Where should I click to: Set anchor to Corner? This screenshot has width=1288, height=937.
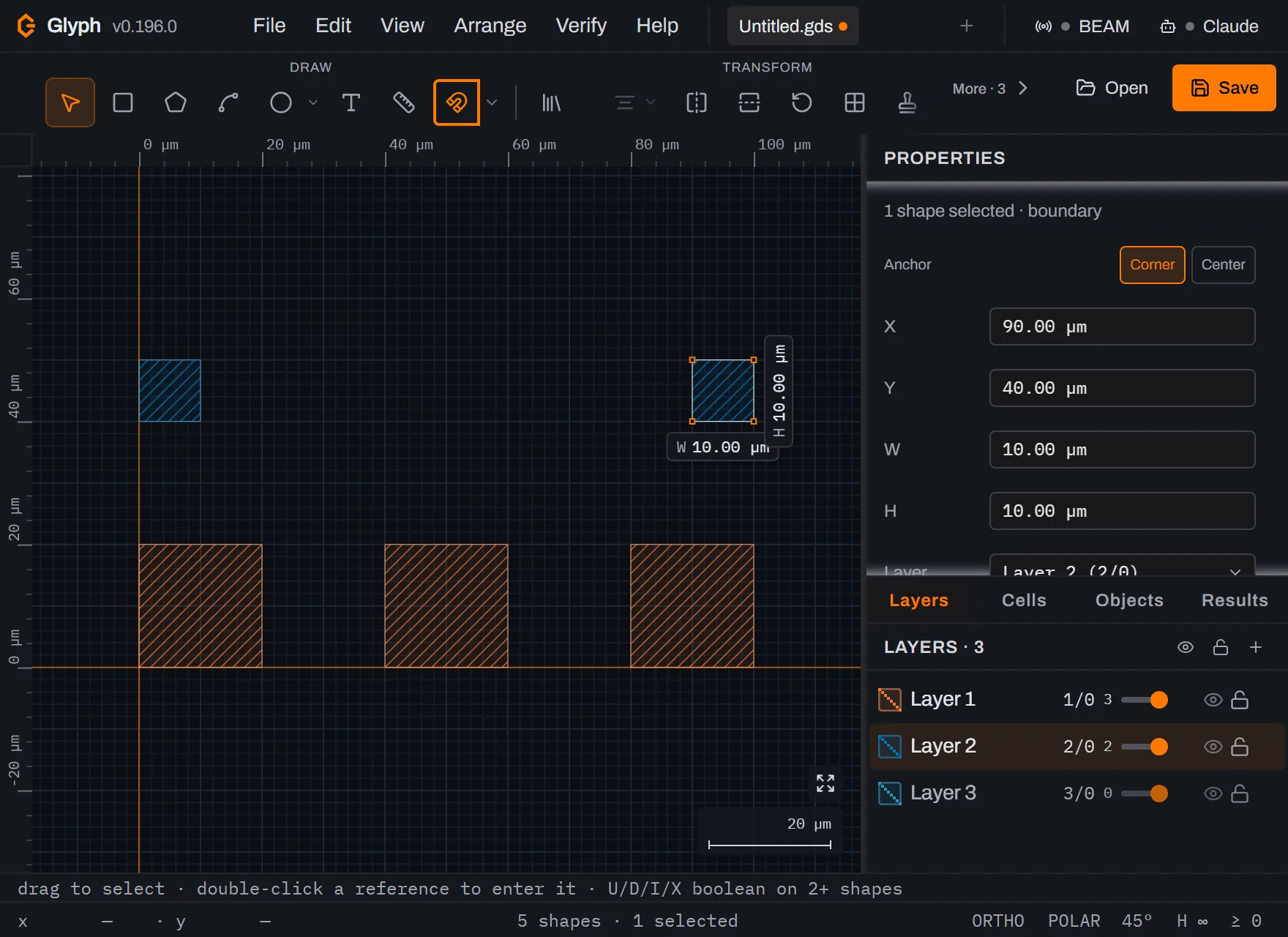click(x=1153, y=265)
